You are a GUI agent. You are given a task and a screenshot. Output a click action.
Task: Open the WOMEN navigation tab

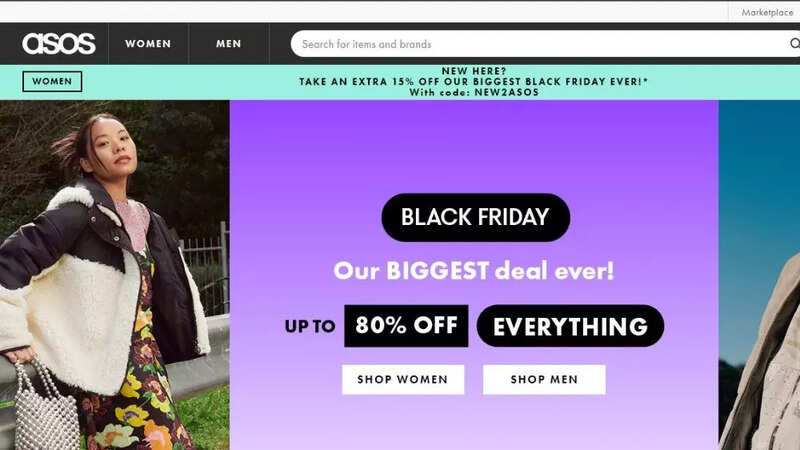point(148,44)
